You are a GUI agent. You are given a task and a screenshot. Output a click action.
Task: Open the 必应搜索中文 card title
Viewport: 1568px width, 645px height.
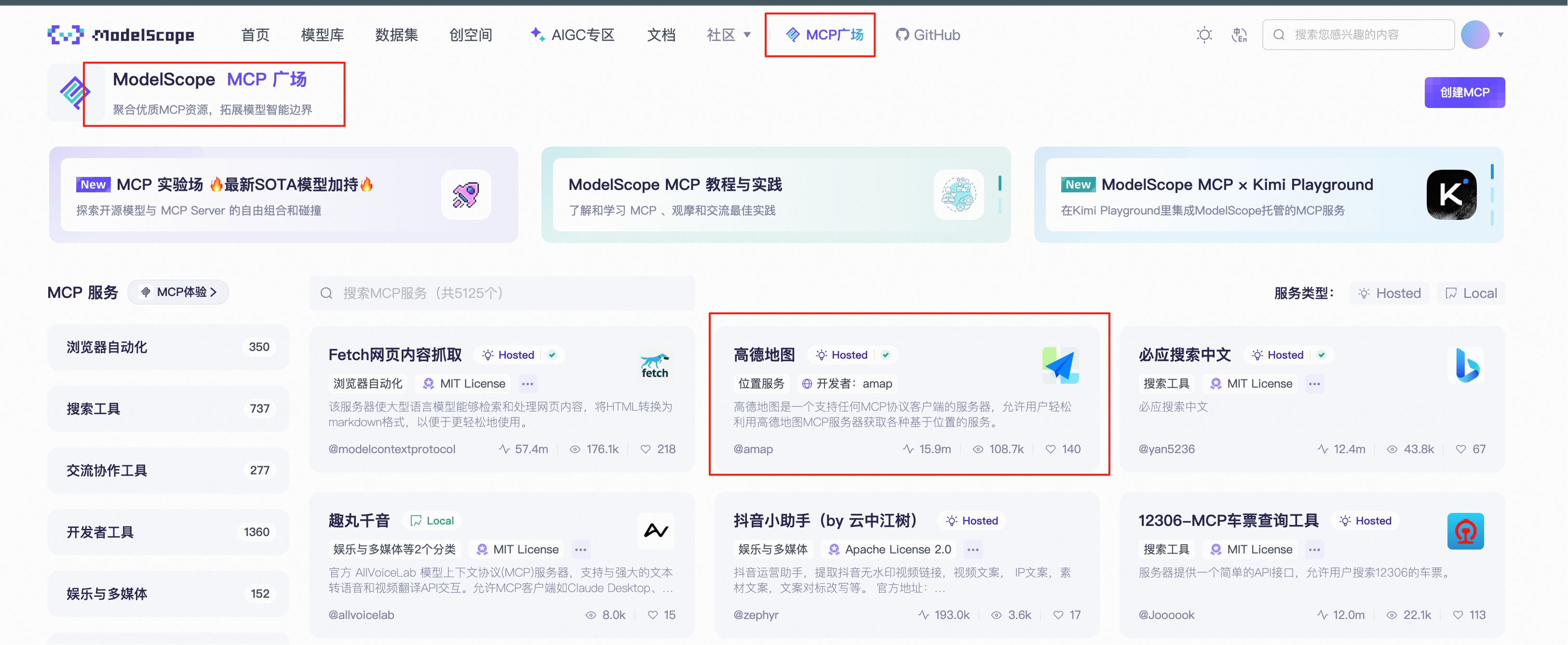tap(1185, 355)
